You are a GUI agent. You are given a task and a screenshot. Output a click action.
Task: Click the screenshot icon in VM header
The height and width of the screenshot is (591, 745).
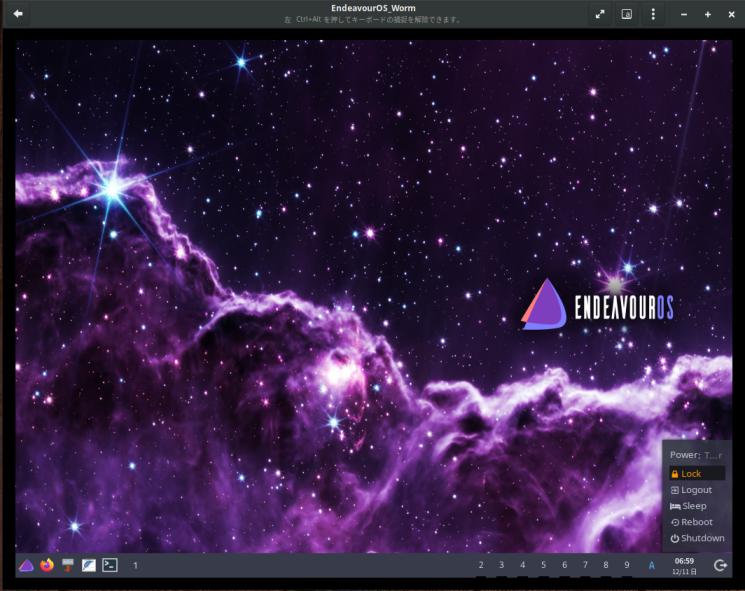tap(627, 14)
